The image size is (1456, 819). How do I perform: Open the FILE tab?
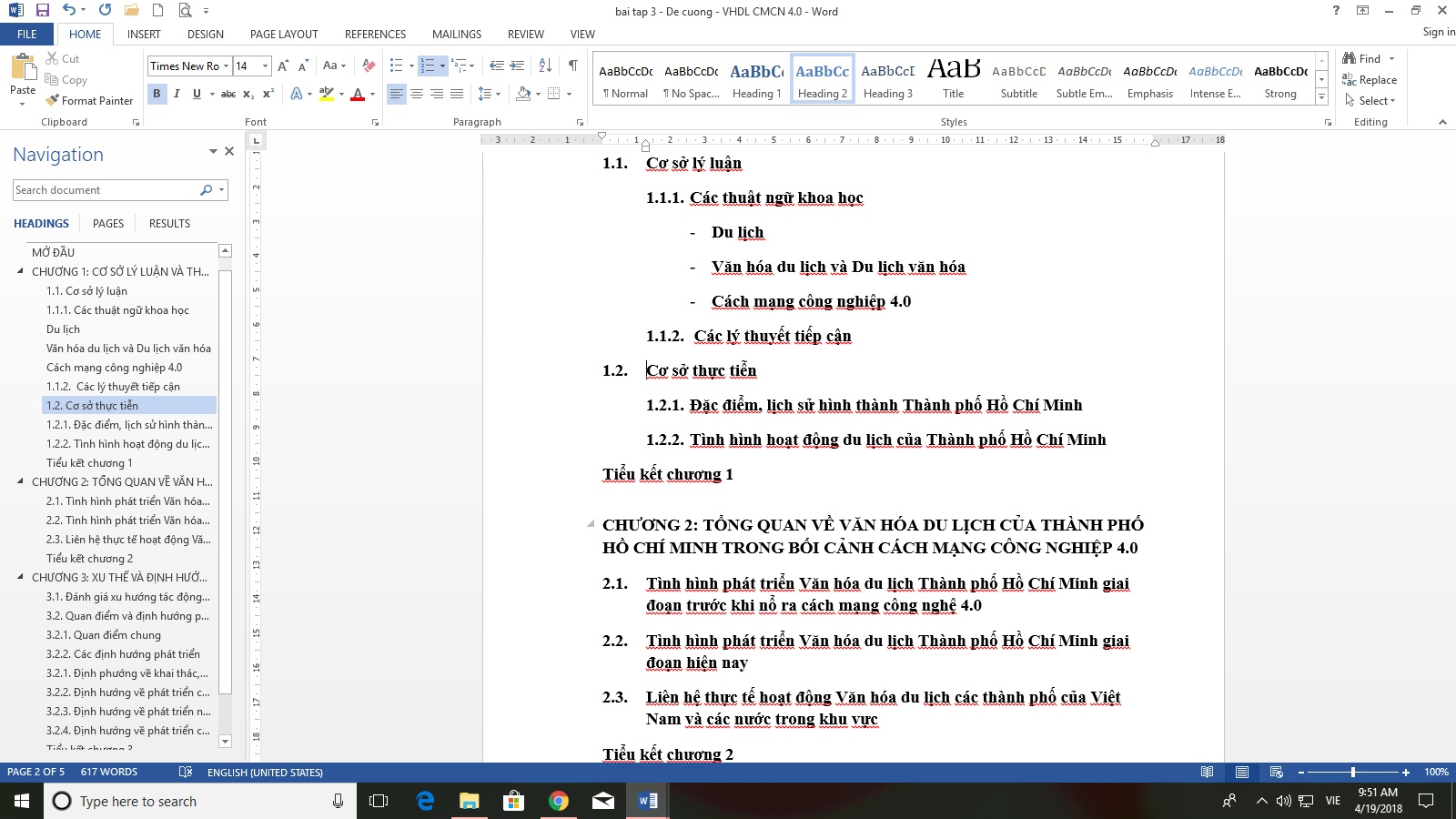tap(27, 34)
